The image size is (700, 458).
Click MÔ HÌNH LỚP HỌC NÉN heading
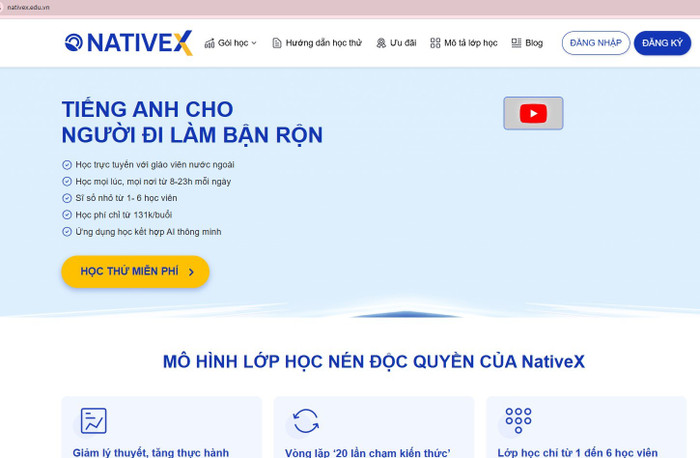point(374,362)
